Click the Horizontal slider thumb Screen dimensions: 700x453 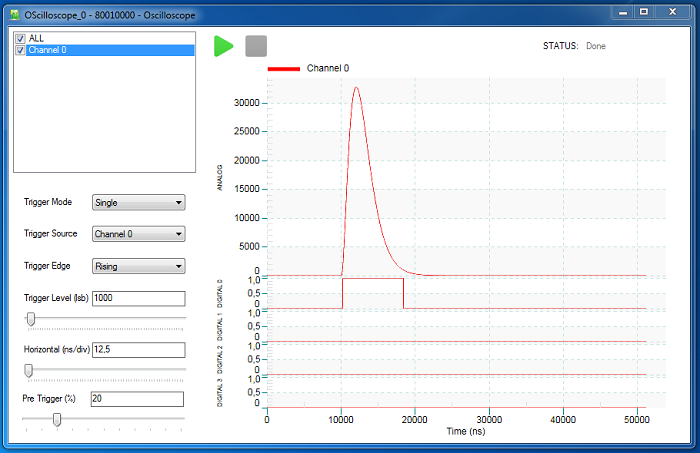coord(29,370)
